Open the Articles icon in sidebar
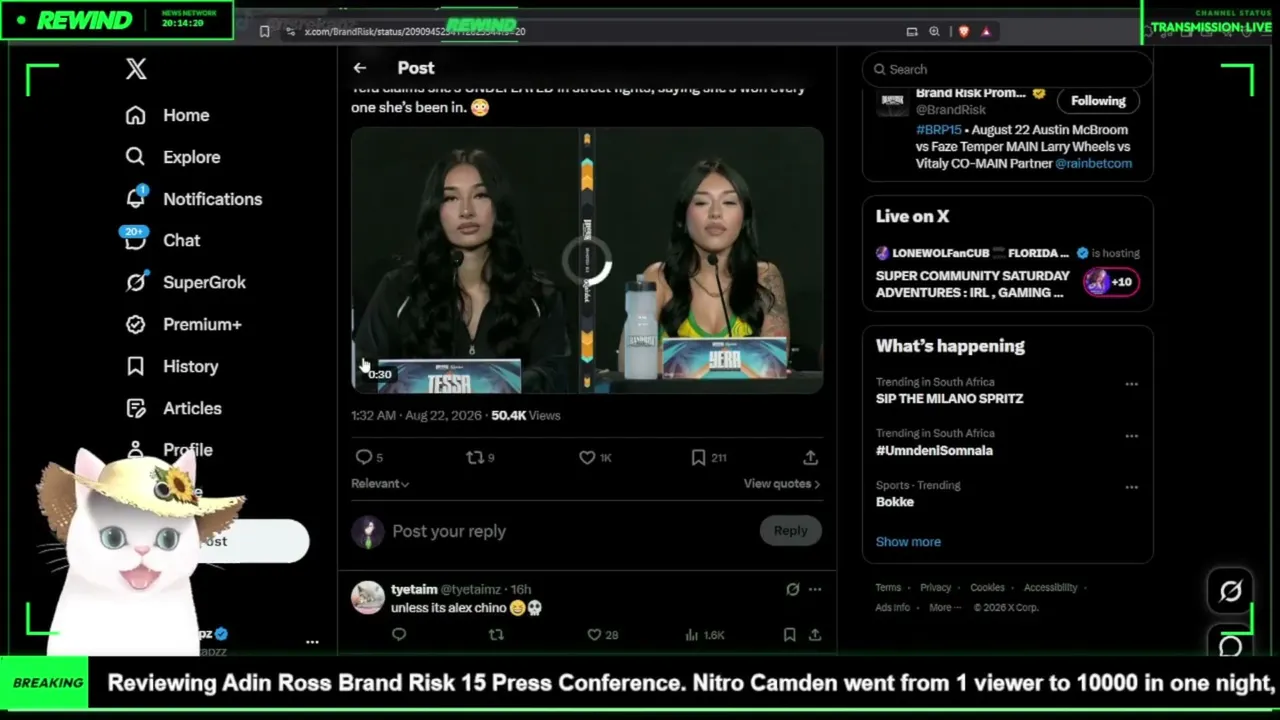 pos(135,408)
